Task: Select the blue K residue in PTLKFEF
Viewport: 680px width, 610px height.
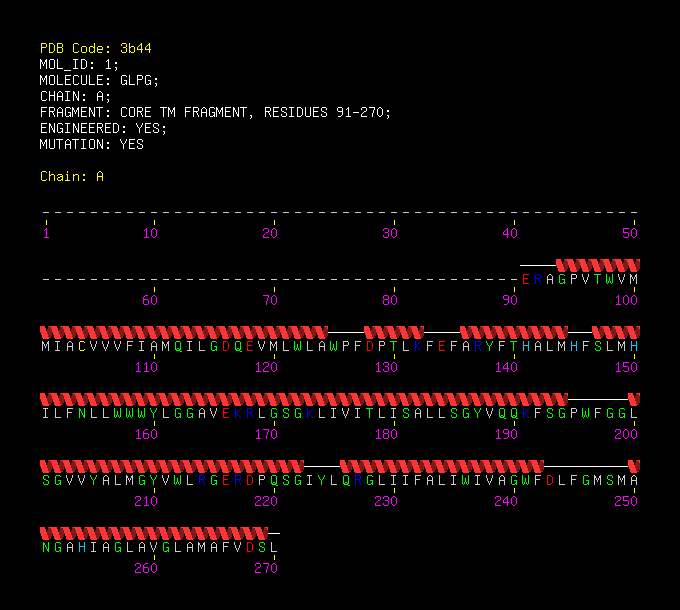Action: tap(418, 346)
